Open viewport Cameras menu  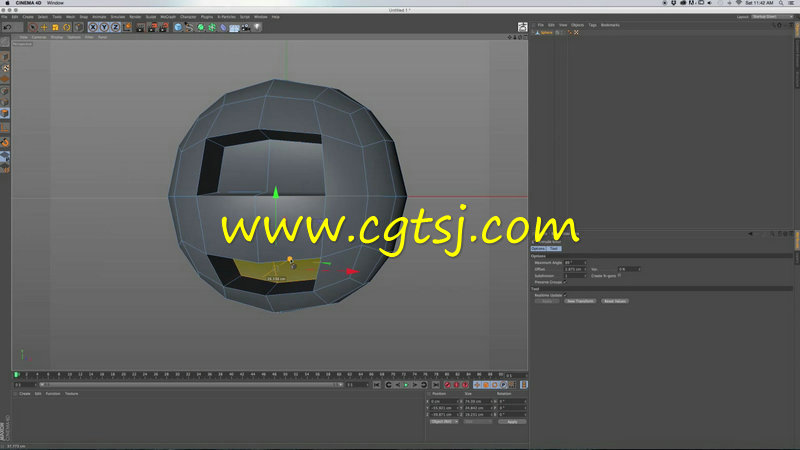(39, 37)
